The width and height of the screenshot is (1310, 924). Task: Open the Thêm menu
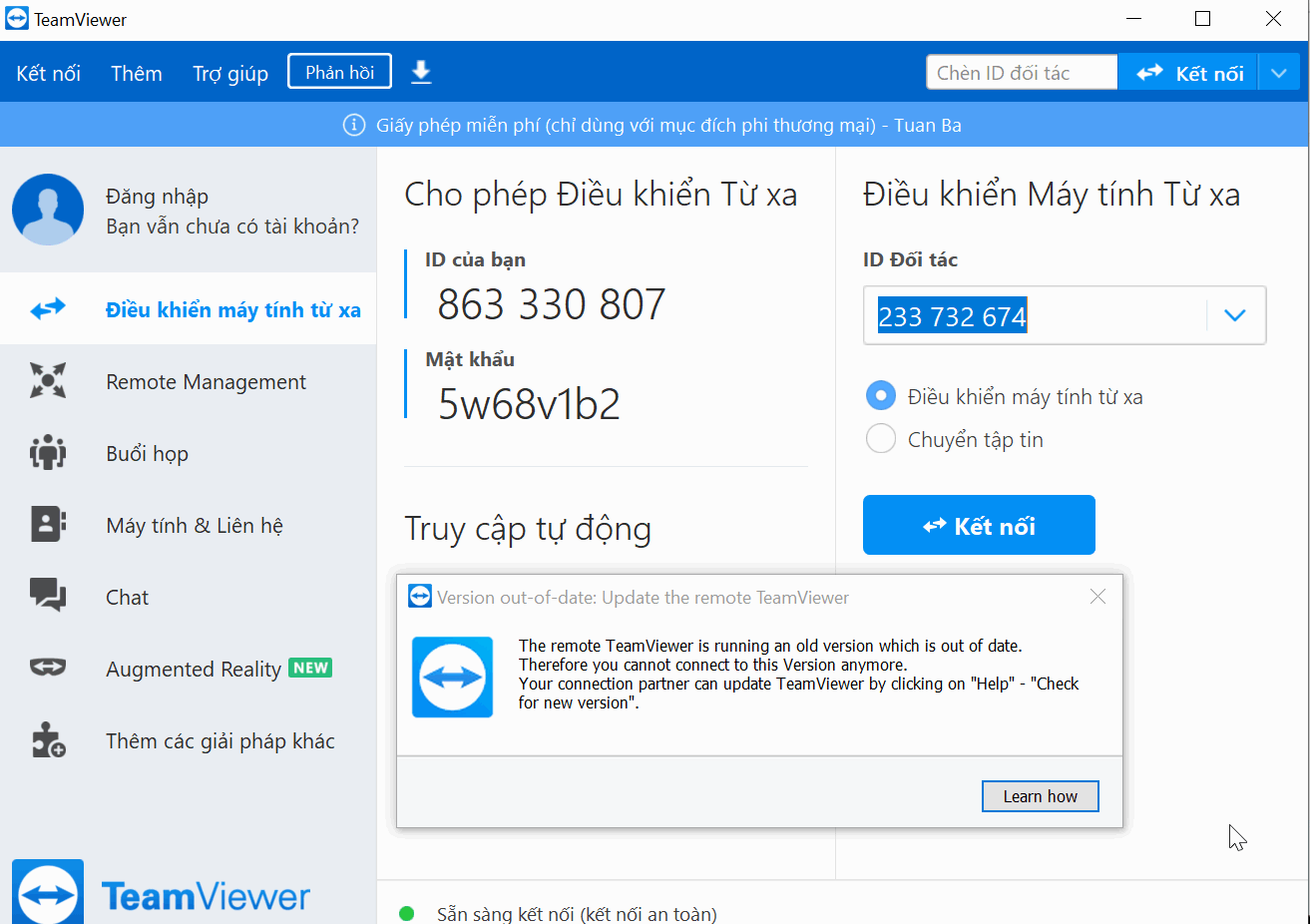coord(136,73)
